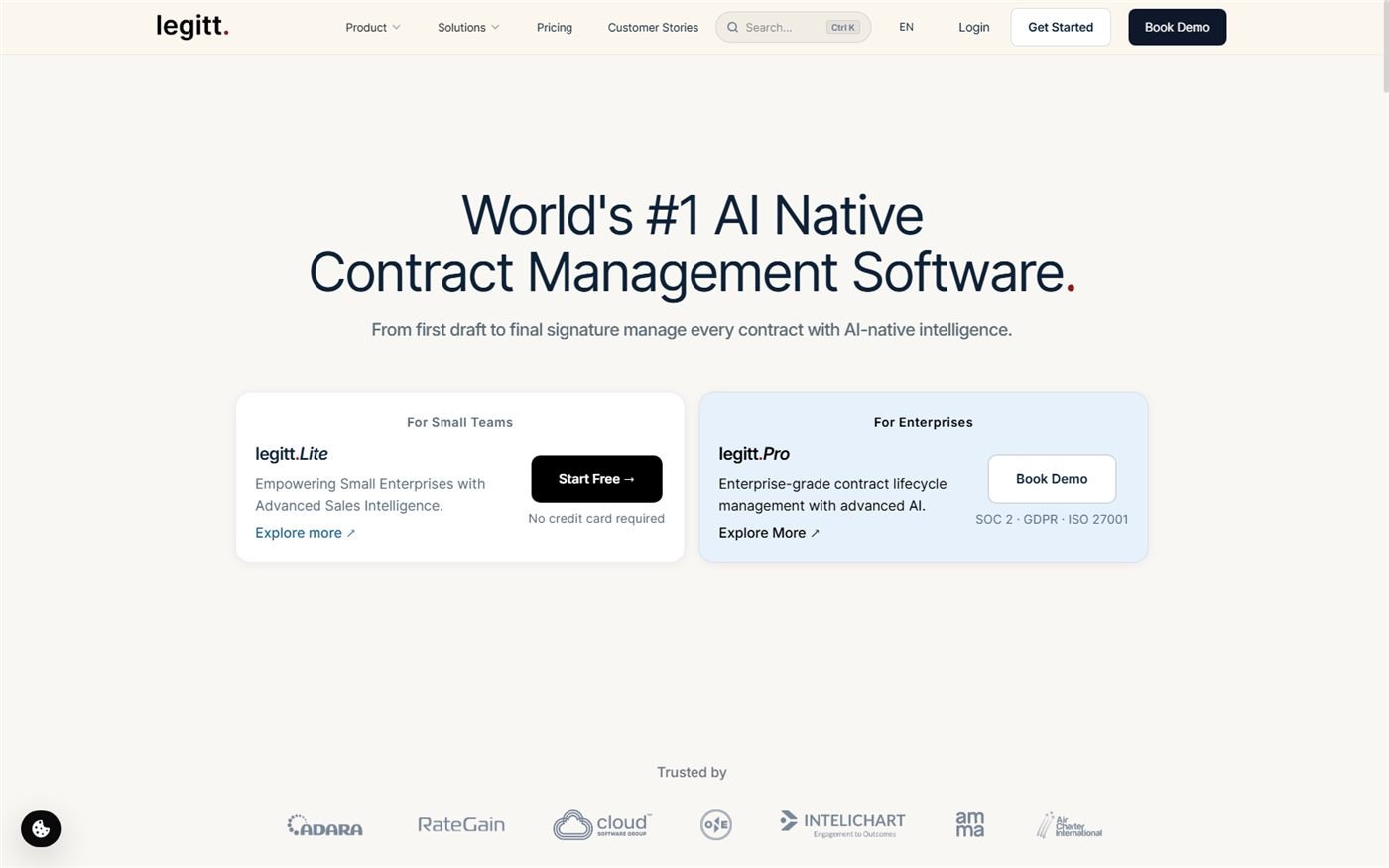Screen dimensions: 1389x868
Task: Expand the Solutions dropdown menu
Action: [x=468, y=28]
